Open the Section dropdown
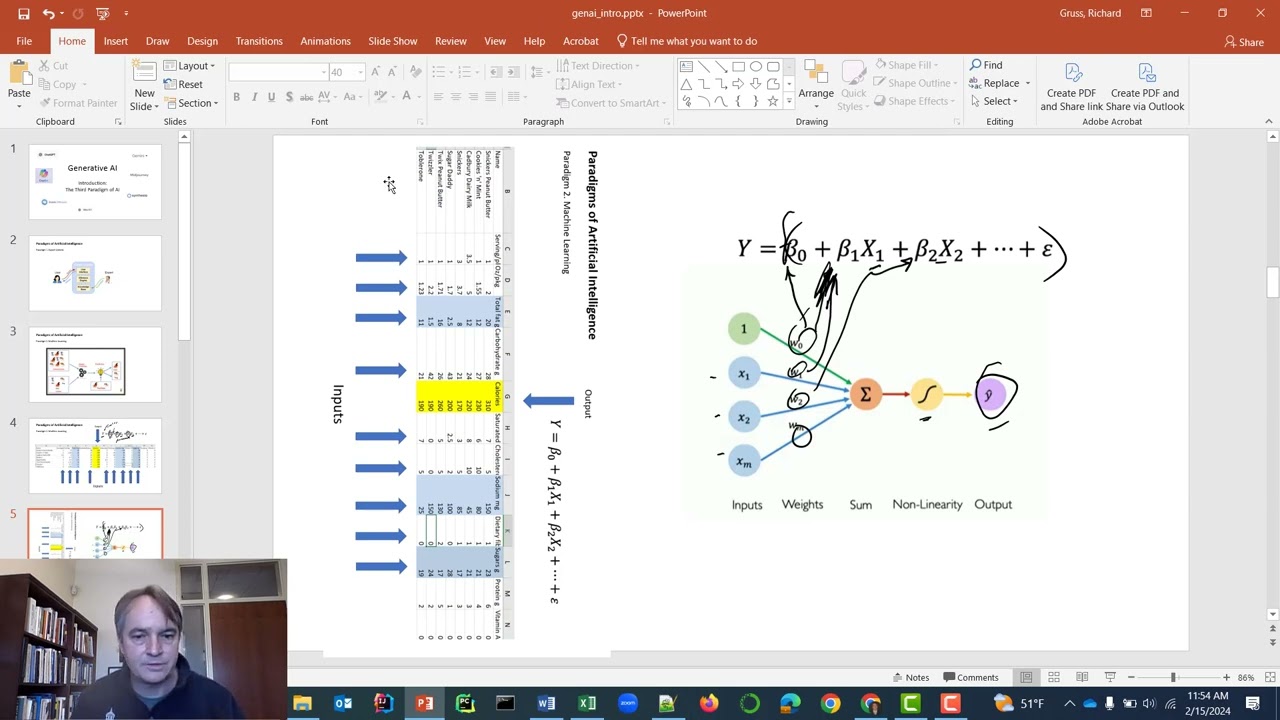The image size is (1280, 720). [191, 103]
